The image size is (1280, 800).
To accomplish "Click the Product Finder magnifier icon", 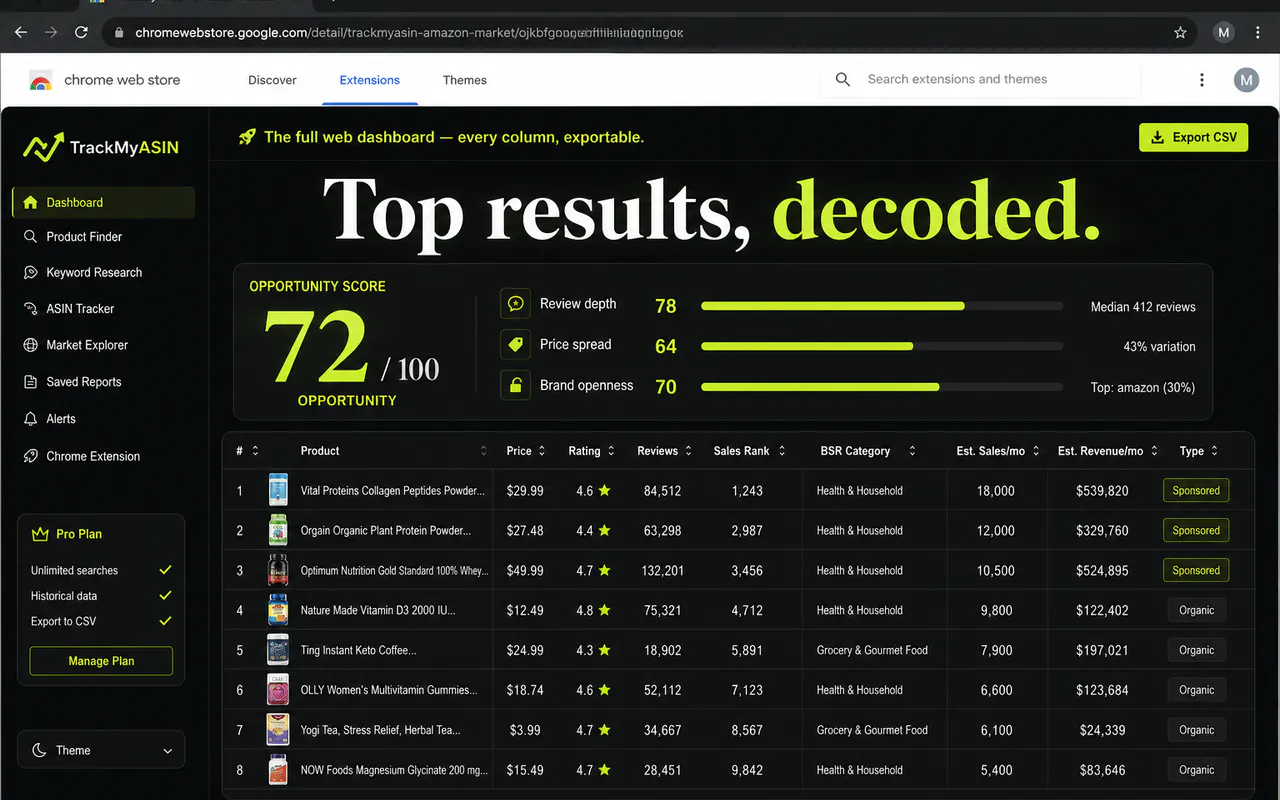I will coord(30,237).
